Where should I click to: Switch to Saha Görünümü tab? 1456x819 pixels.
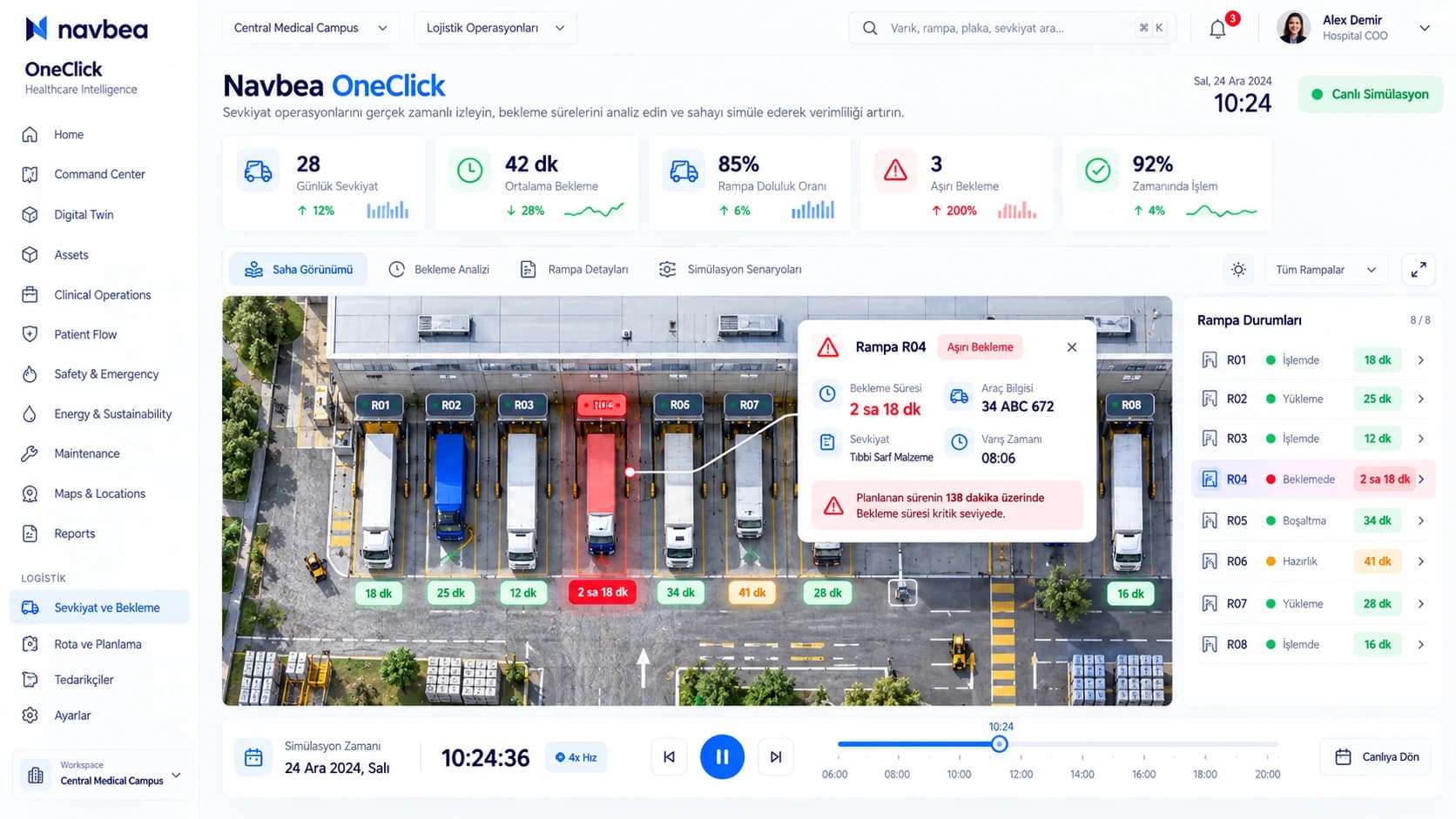[x=299, y=270]
